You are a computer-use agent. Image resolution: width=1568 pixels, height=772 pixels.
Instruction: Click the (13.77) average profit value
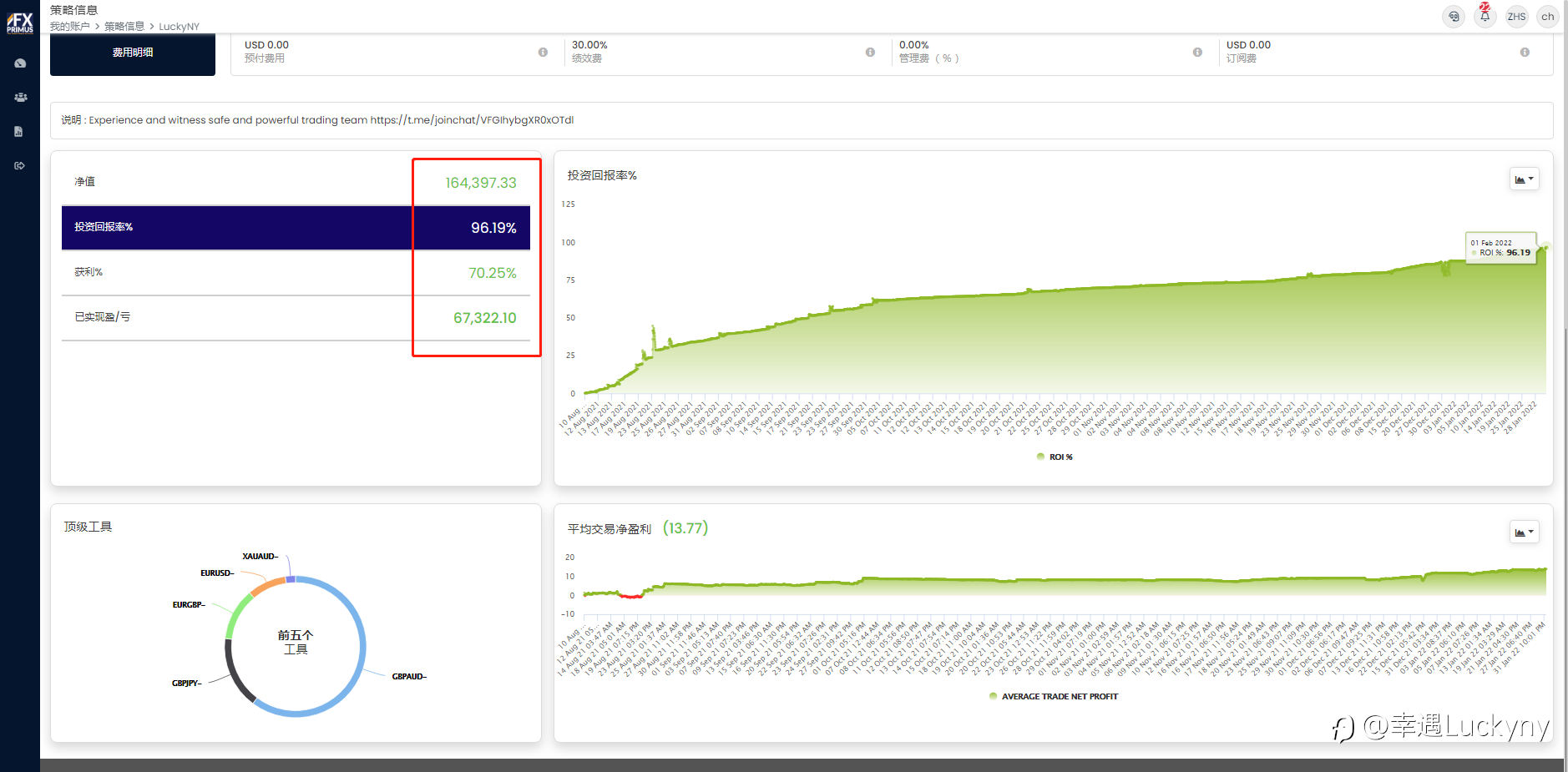(x=685, y=528)
